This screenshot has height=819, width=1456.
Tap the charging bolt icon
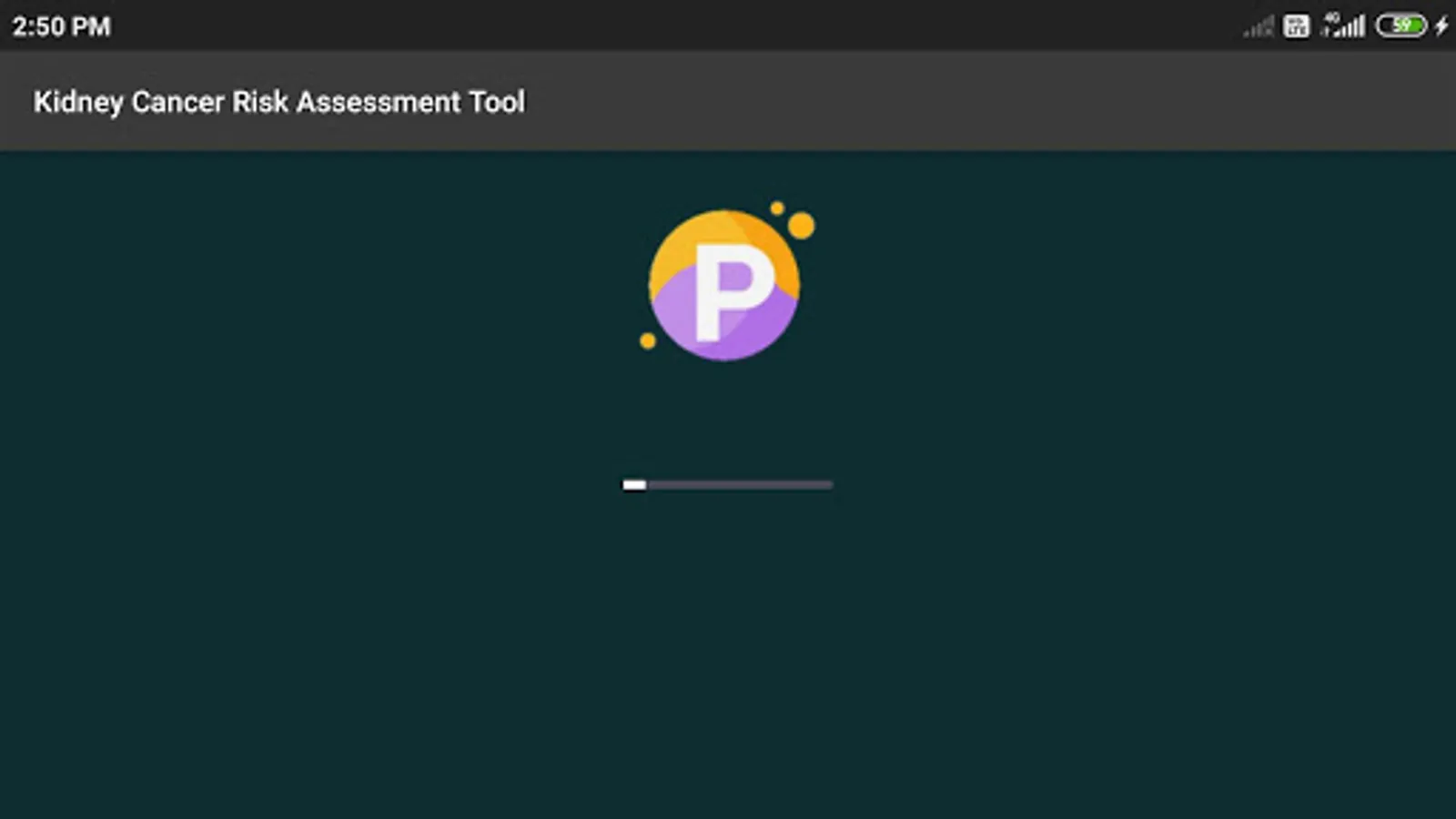click(1441, 25)
